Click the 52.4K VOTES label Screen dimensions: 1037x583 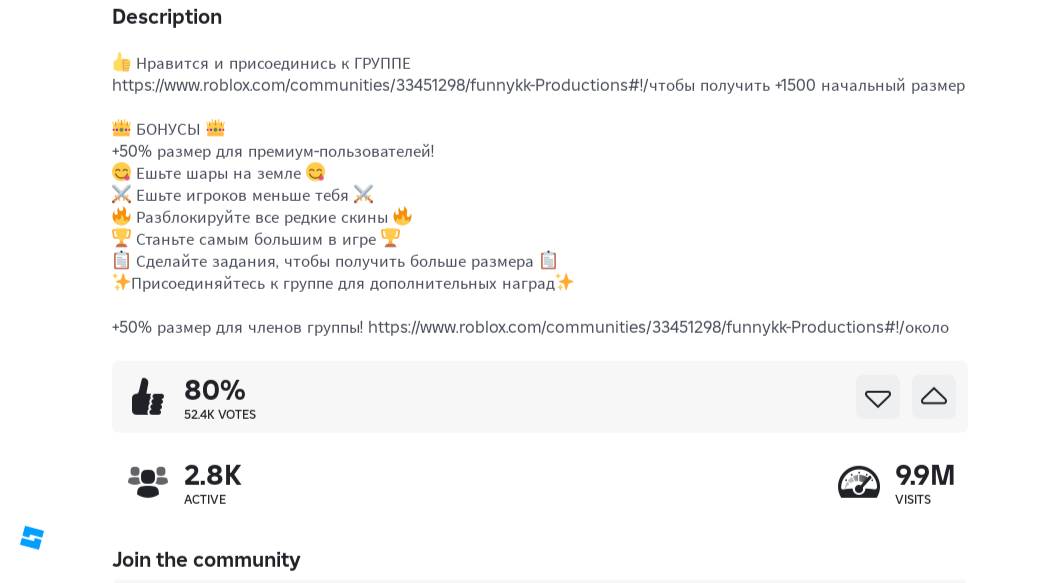(x=220, y=415)
